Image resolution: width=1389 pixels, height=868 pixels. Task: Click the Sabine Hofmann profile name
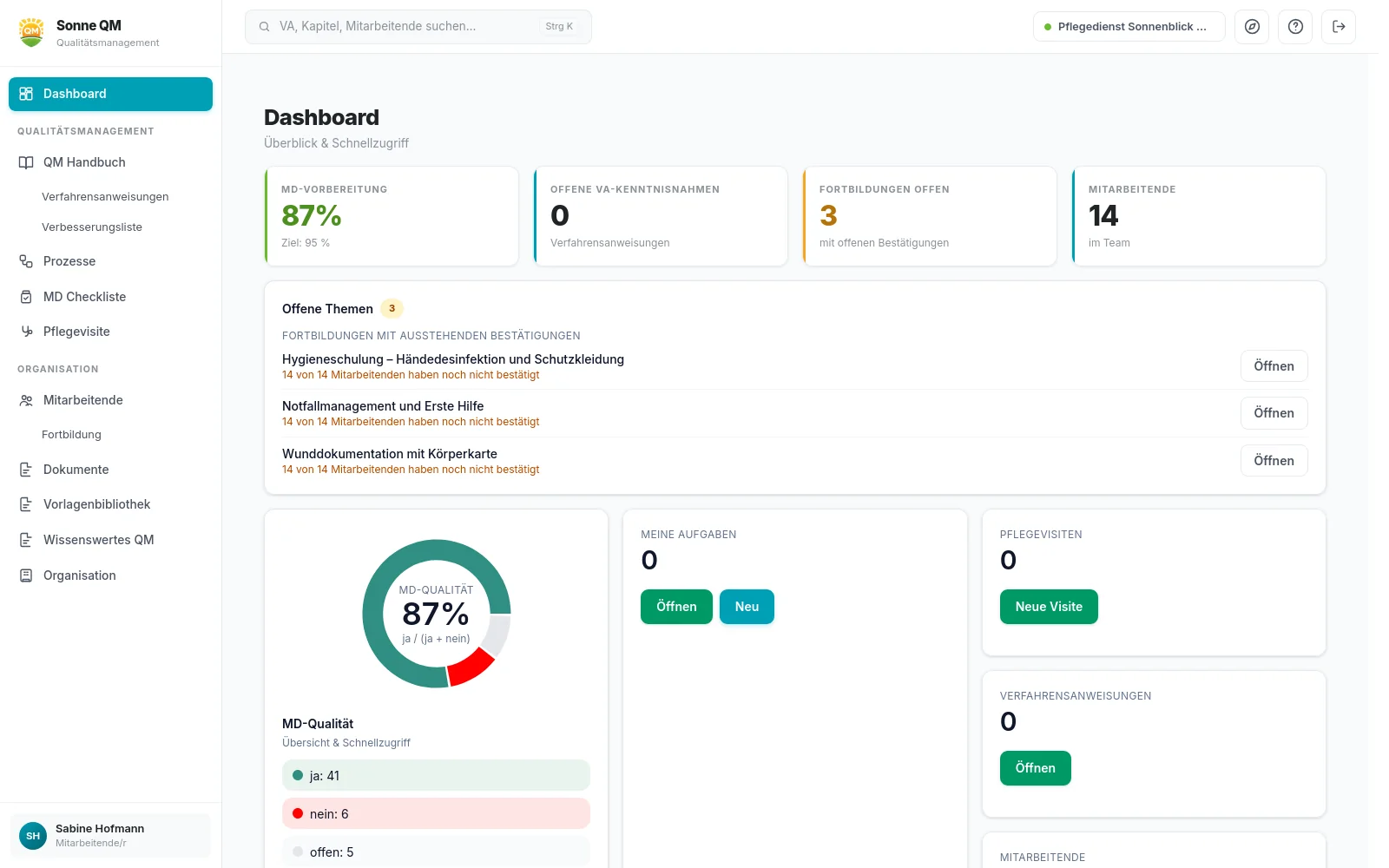click(100, 829)
